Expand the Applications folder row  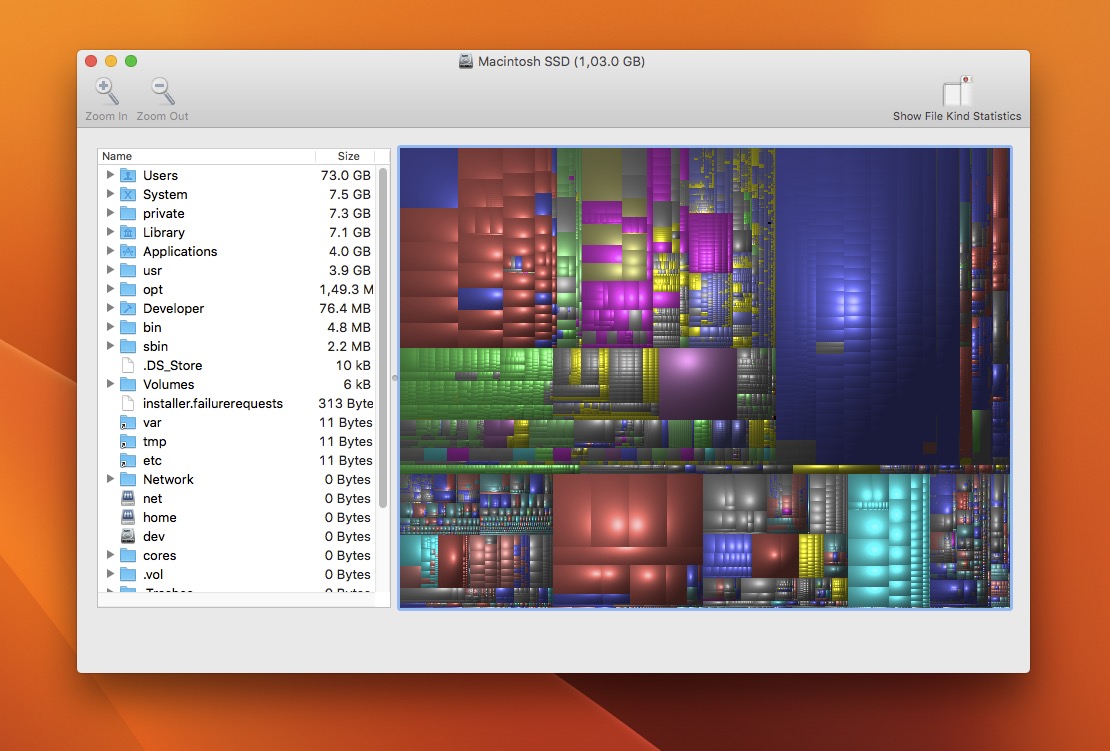click(110, 251)
